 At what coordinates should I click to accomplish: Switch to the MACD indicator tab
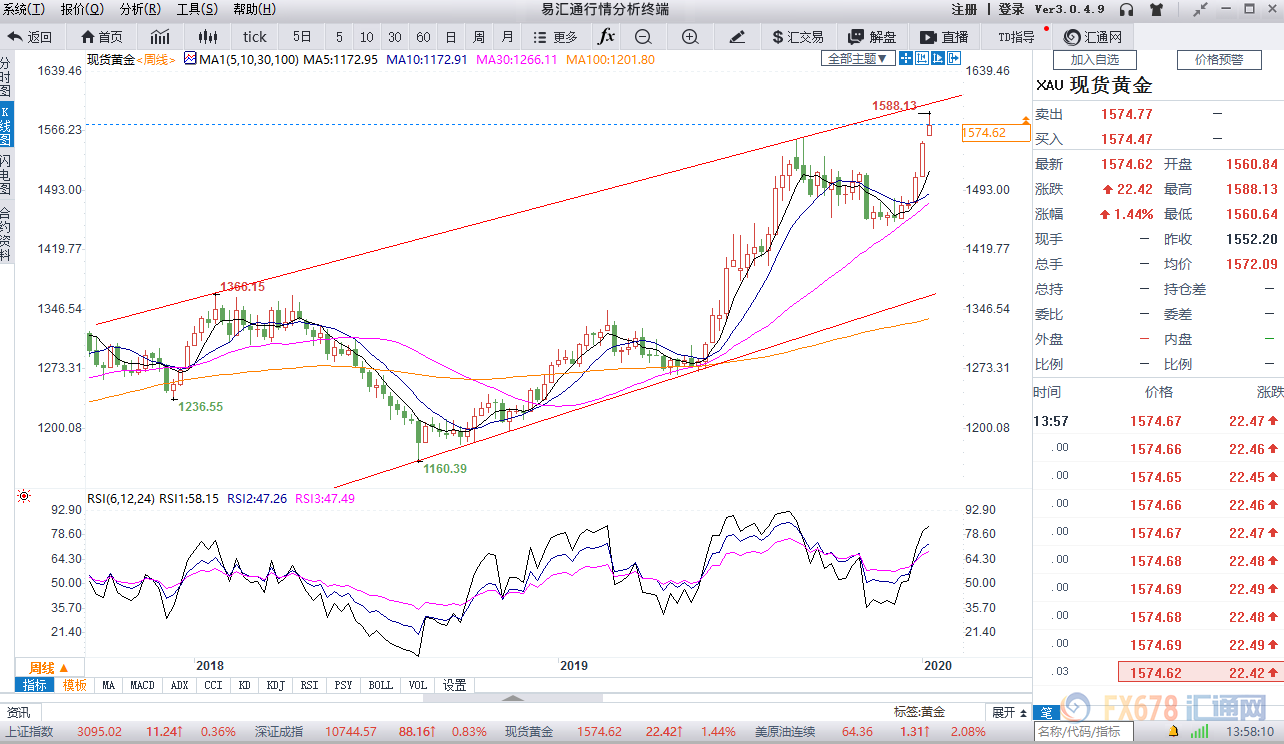click(142, 685)
